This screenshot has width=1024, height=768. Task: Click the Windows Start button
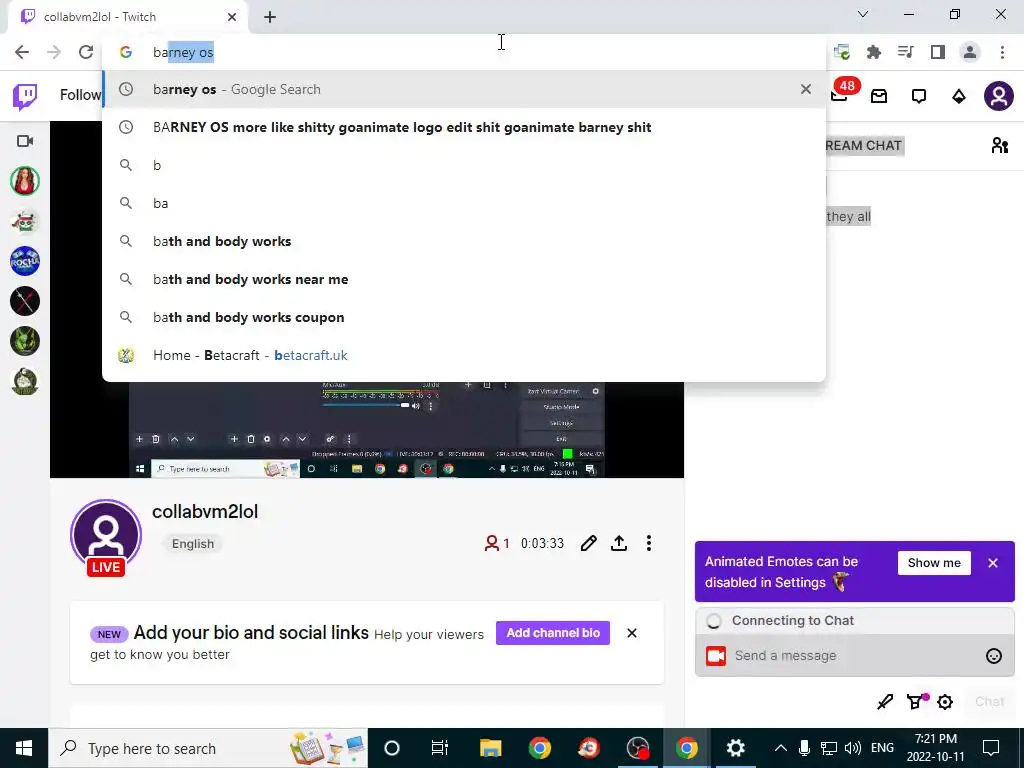coord(24,748)
